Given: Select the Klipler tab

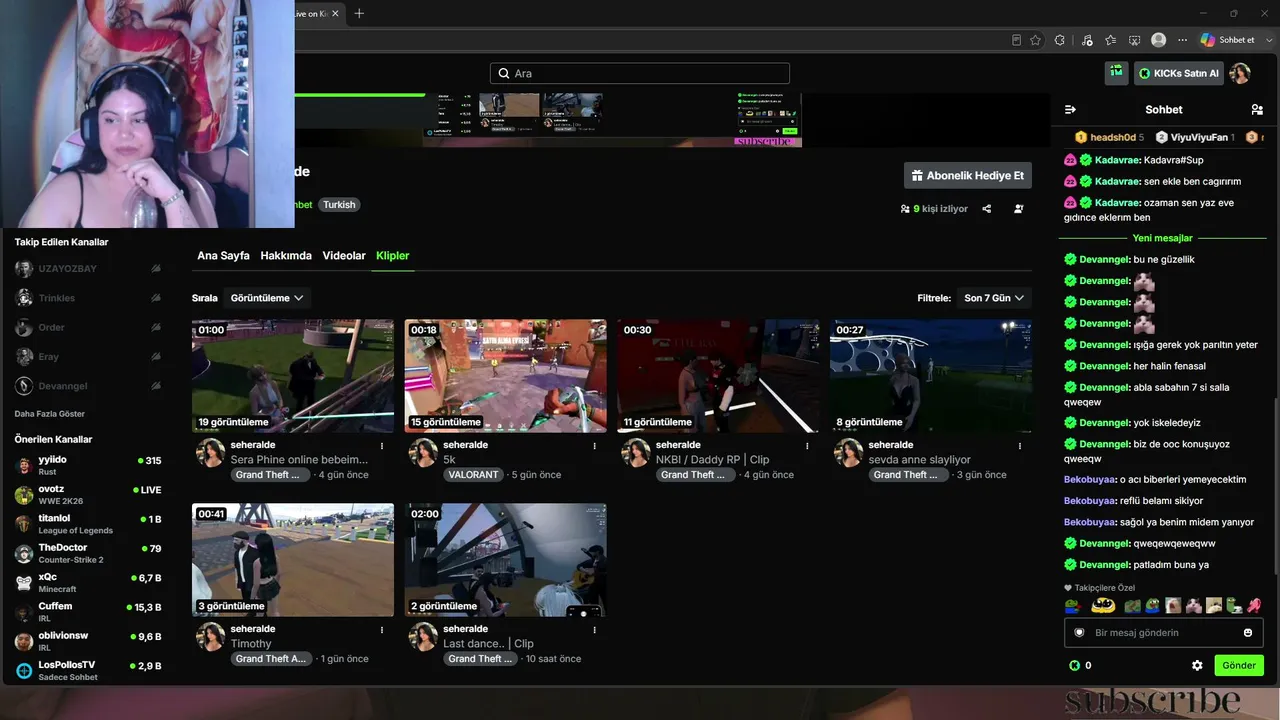Looking at the screenshot, I should point(393,256).
